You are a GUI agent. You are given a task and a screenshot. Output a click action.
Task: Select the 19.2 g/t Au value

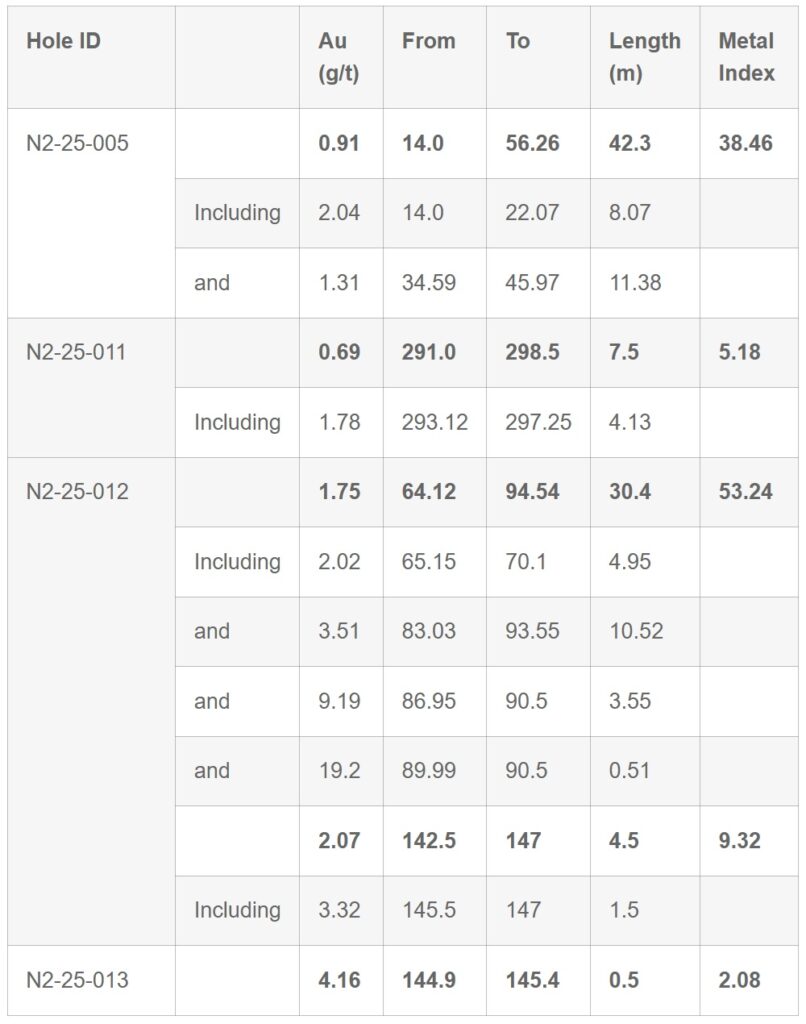pos(339,771)
